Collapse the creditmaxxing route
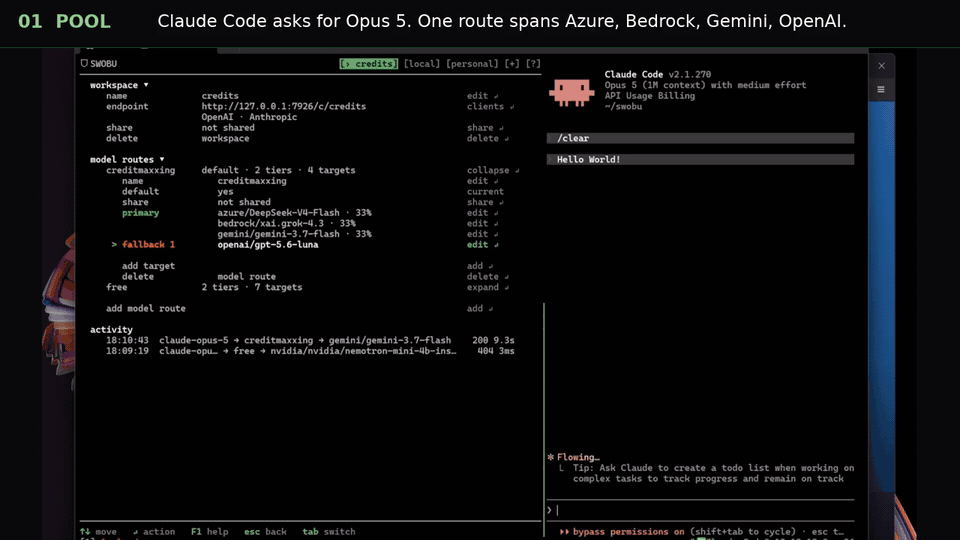The height and width of the screenshot is (540, 960). (x=493, y=170)
